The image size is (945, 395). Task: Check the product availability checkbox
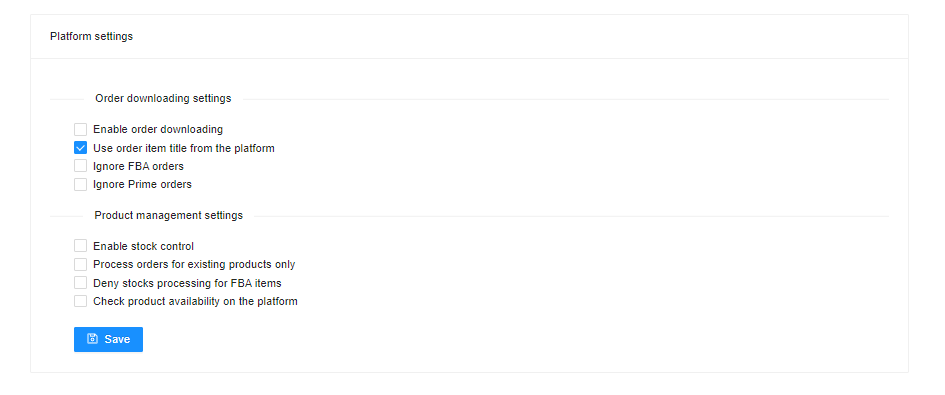pos(80,301)
